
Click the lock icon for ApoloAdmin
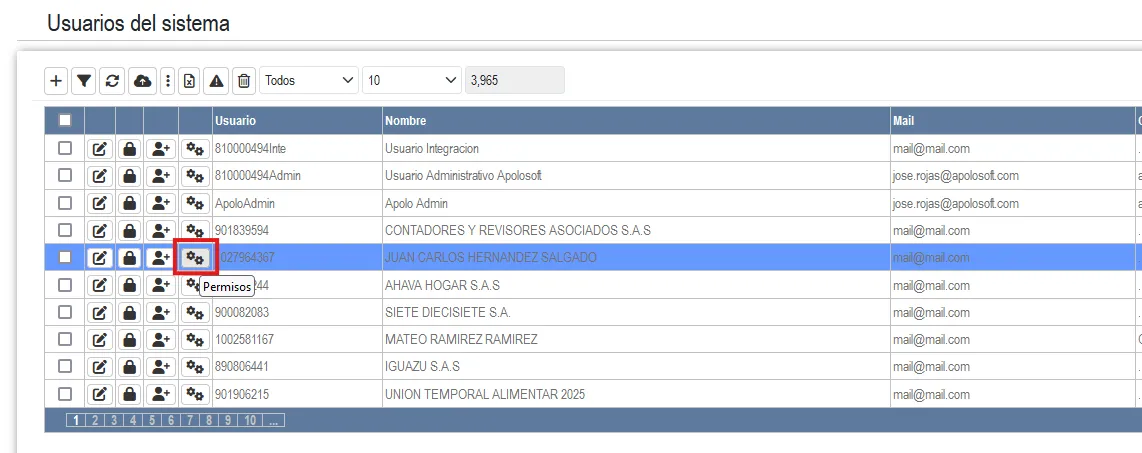pyautogui.click(x=129, y=203)
